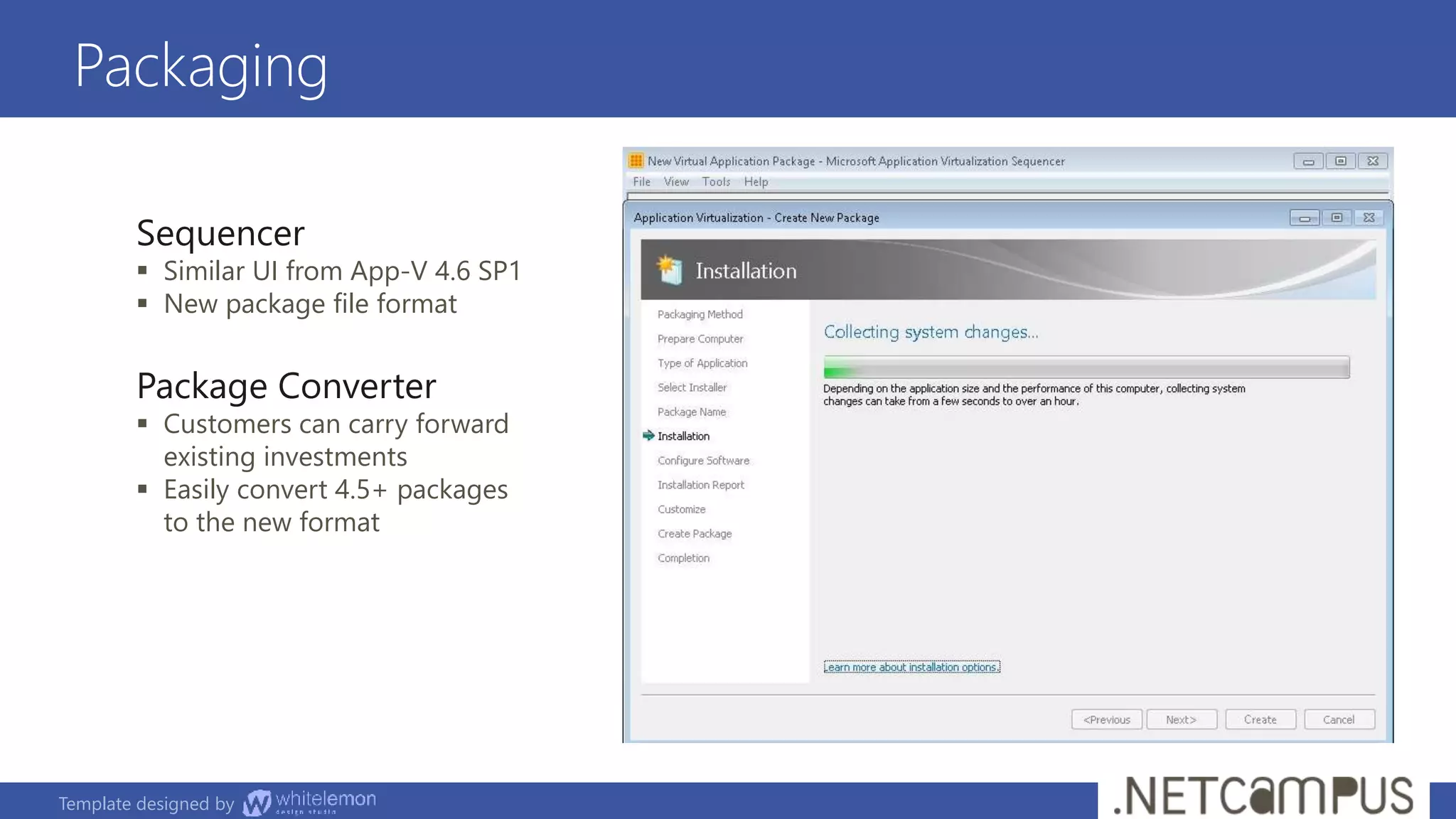This screenshot has height=819, width=1456.
Task: Open Learn more about installation options link
Action: pyautogui.click(x=911, y=667)
